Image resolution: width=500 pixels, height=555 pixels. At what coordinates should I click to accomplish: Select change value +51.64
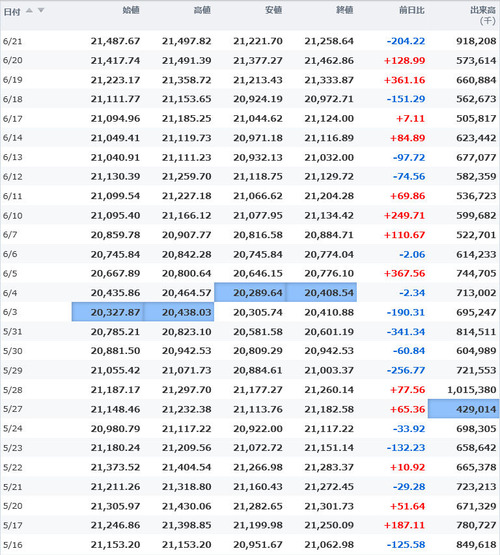(x=407, y=506)
